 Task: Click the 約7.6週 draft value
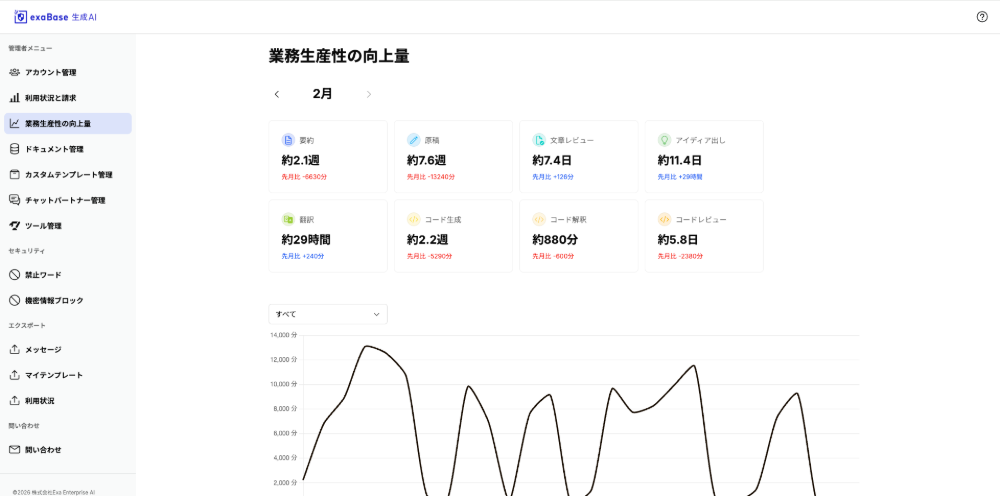[427, 160]
